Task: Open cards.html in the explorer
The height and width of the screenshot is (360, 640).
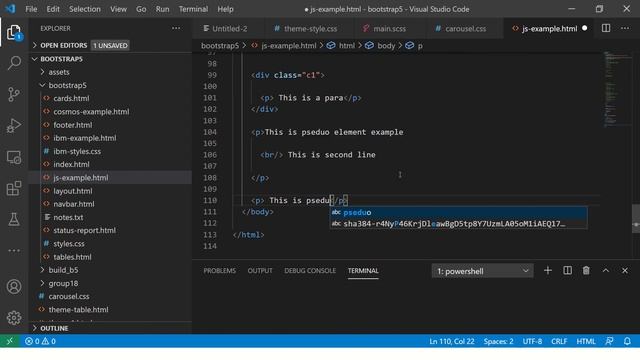Action: click(x=71, y=98)
